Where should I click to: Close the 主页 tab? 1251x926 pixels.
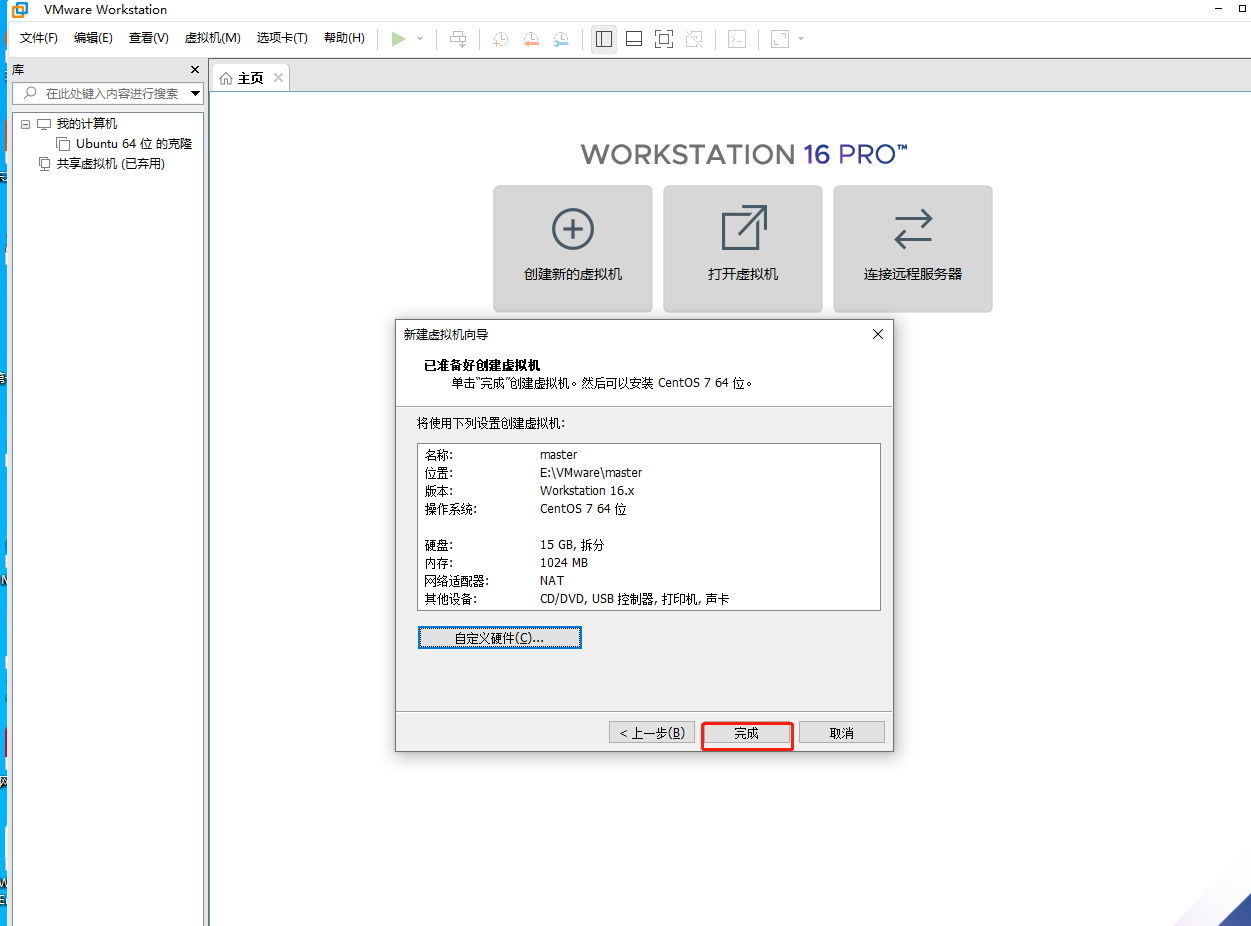pyautogui.click(x=278, y=78)
